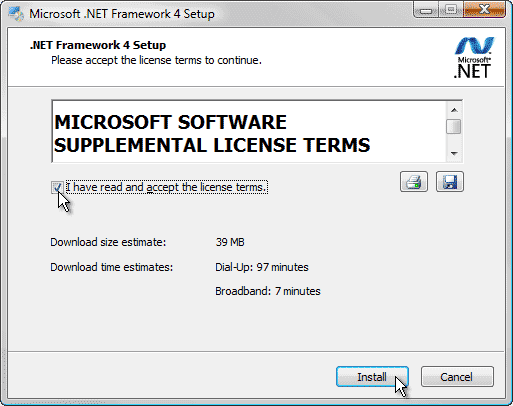Click the '.NET Framework 4 Setup' header text
The image size is (513, 406).
click(98, 45)
